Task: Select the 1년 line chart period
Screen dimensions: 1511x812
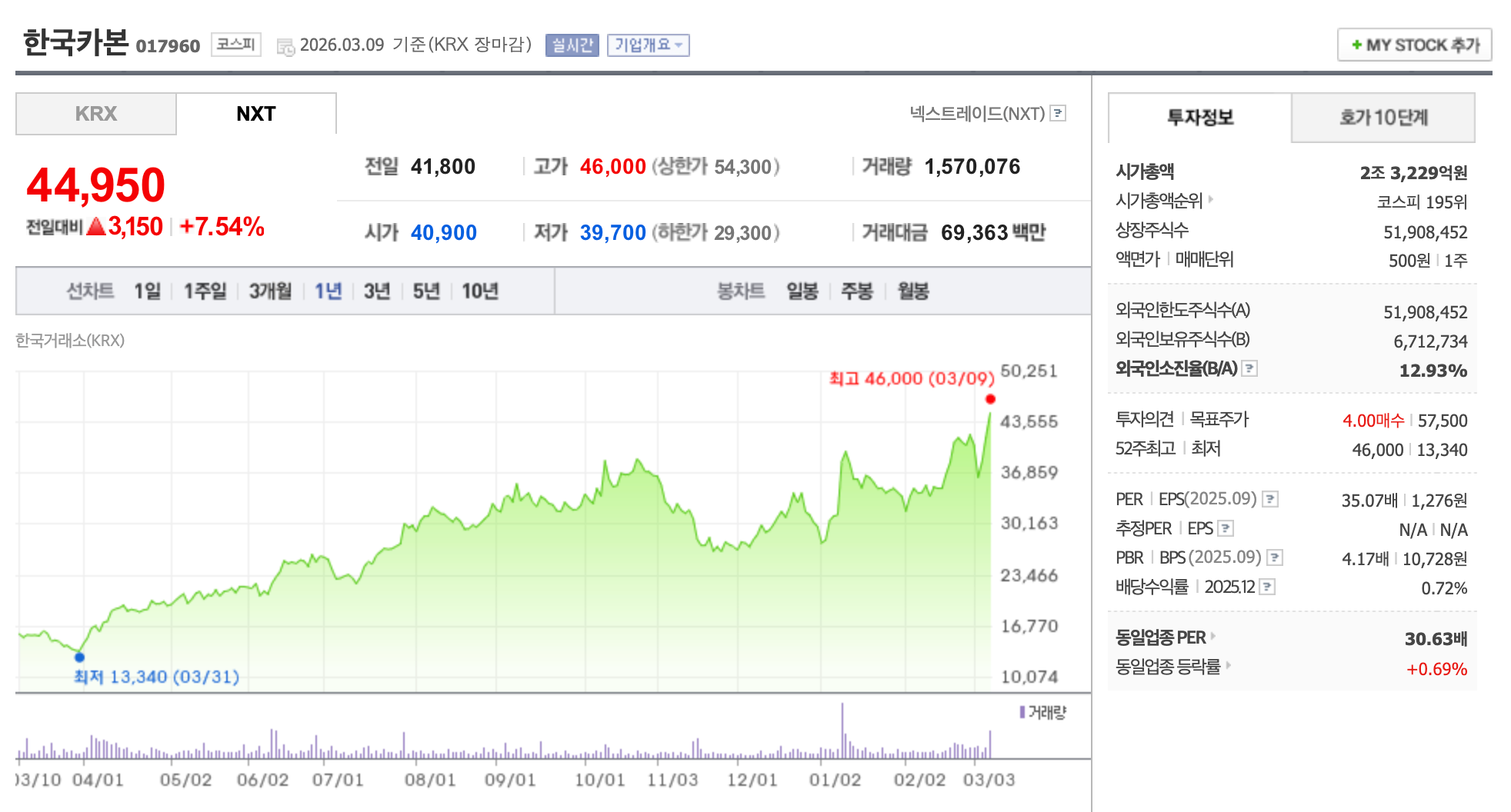Action: (329, 291)
